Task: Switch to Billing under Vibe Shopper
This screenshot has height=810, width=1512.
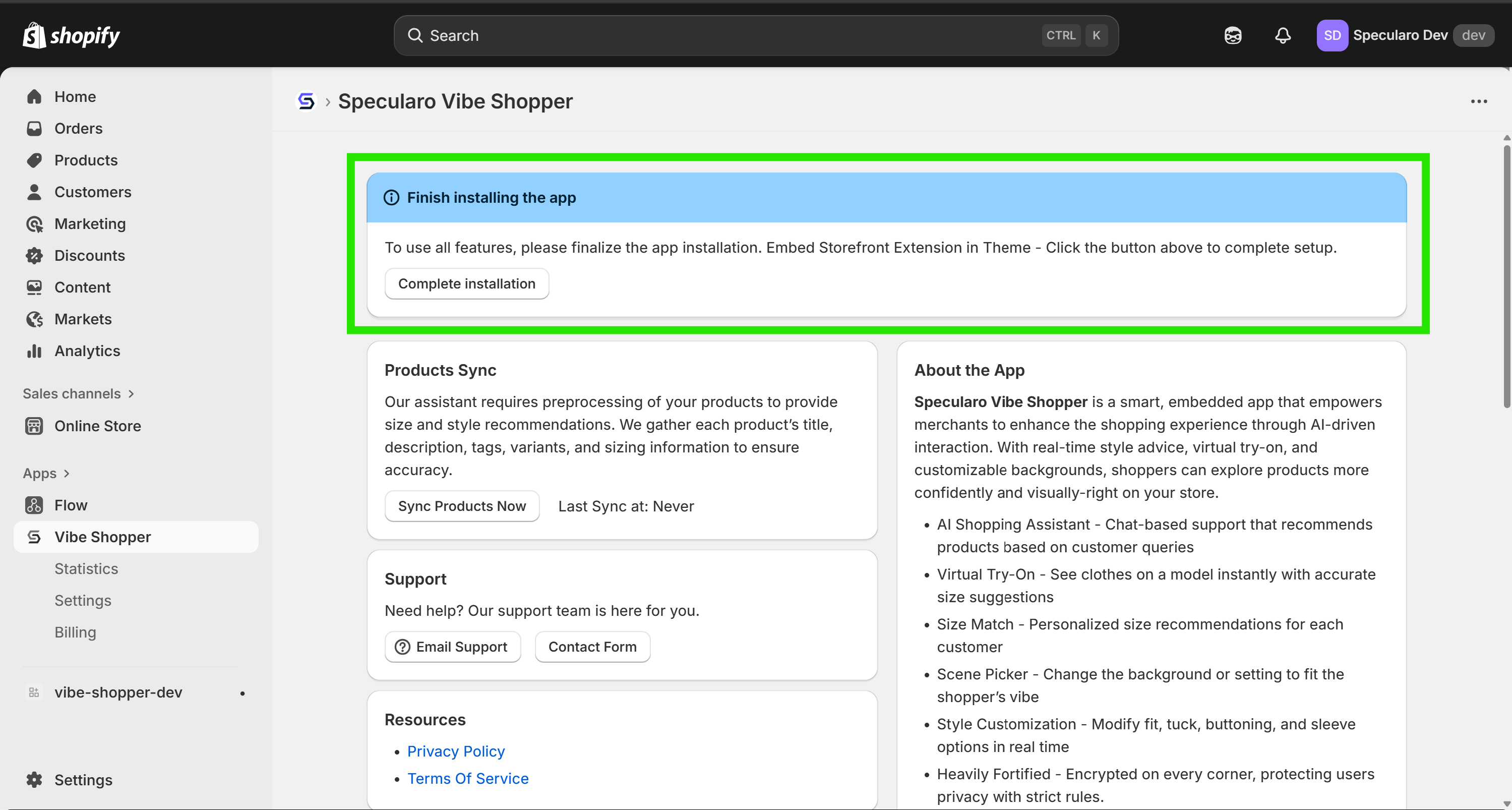Action: pos(75,632)
